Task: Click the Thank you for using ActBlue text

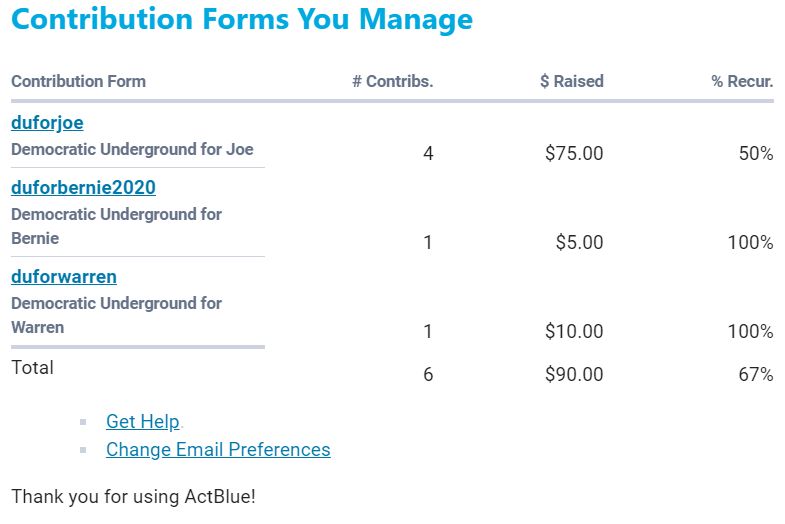Action: tap(133, 496)
